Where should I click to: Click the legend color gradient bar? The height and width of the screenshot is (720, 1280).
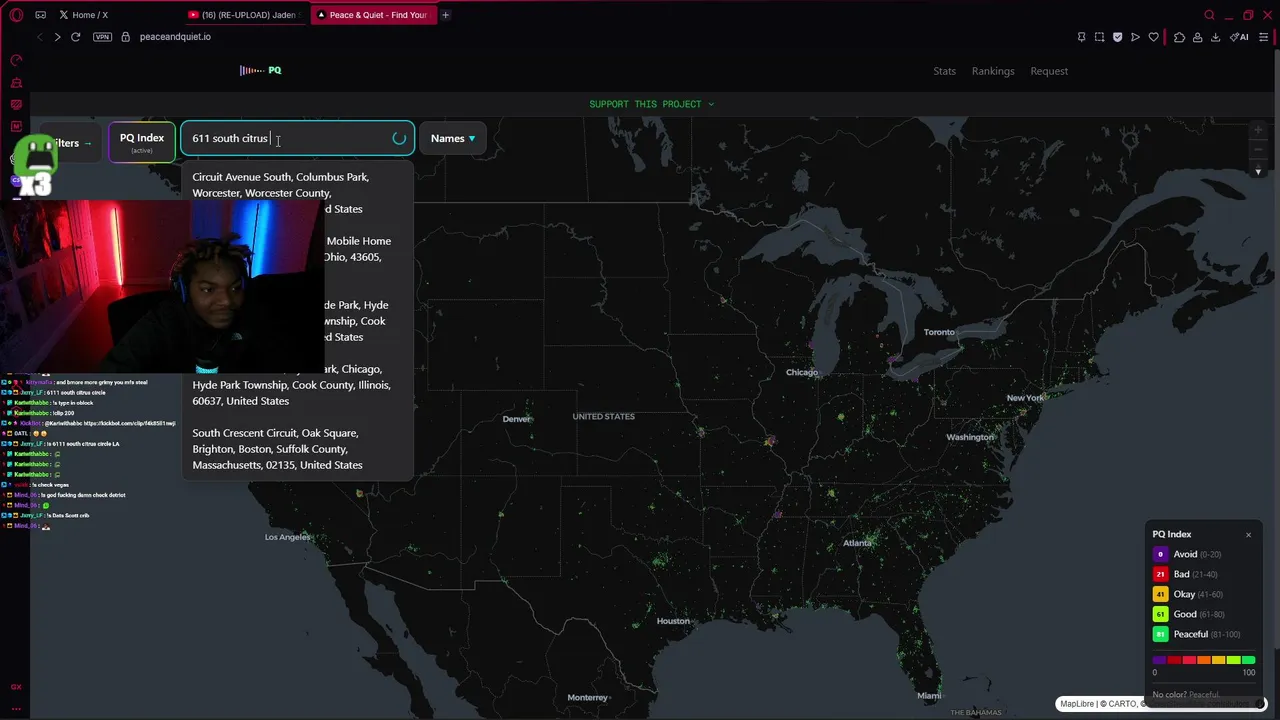click(1204, 660)
